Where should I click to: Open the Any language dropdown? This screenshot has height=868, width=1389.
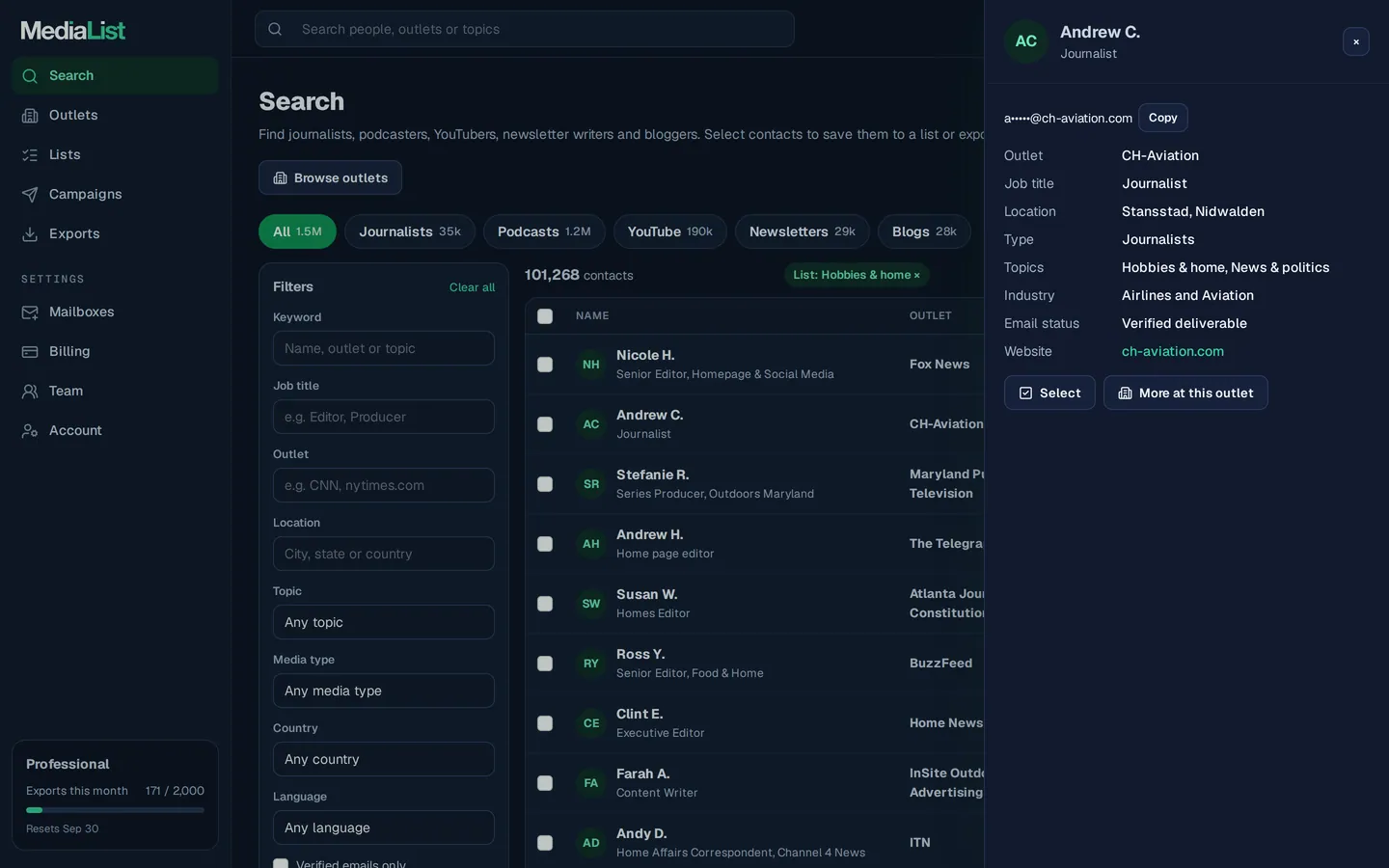384,827
